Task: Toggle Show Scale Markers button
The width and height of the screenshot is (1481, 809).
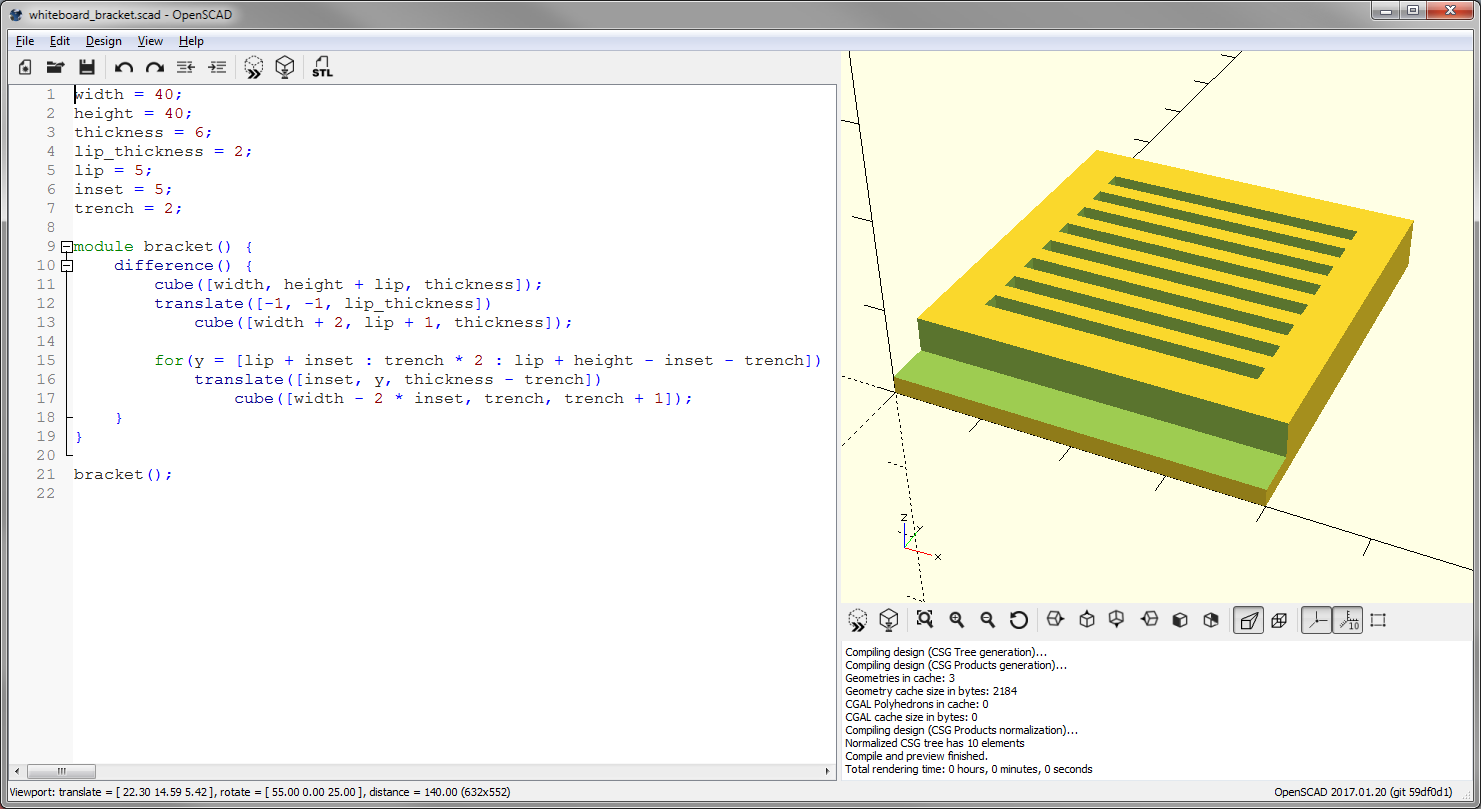Action: coord(1347,620)
